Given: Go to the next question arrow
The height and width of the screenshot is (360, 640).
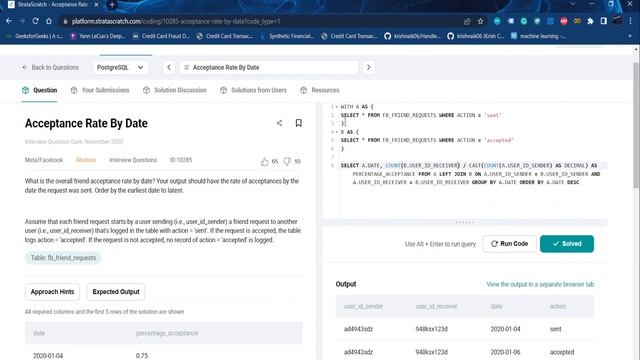Looking at the screenshot, I should tap(368, 67).
